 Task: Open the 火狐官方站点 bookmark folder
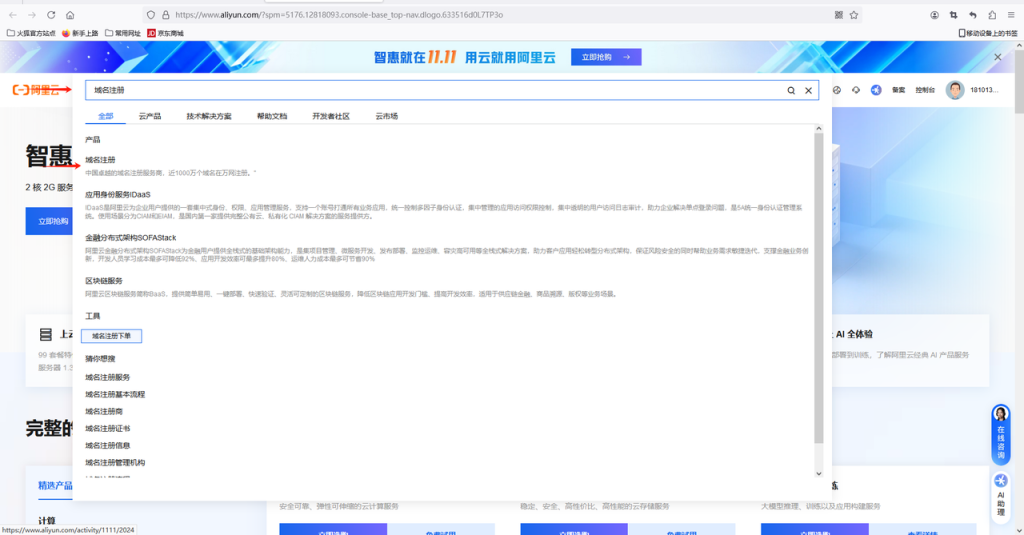[31, 33]
